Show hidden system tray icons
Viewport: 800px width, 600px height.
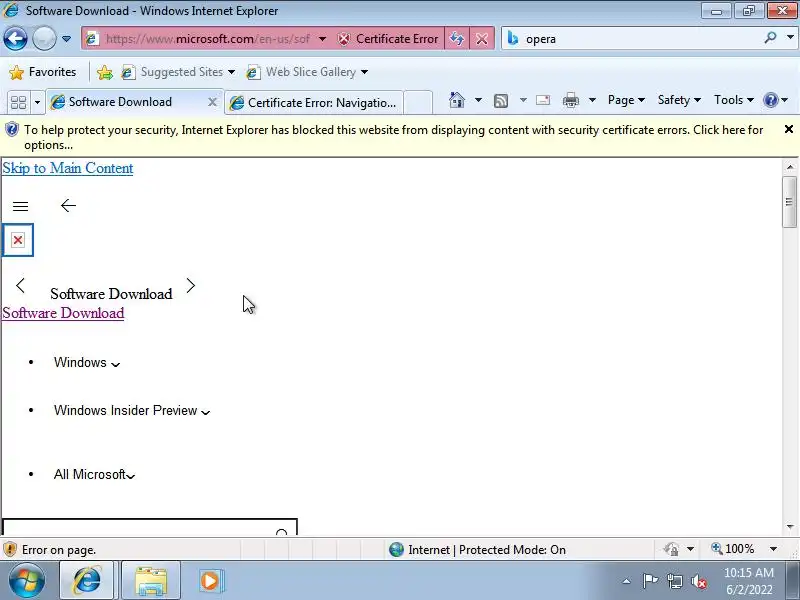[x=627, y=581]
